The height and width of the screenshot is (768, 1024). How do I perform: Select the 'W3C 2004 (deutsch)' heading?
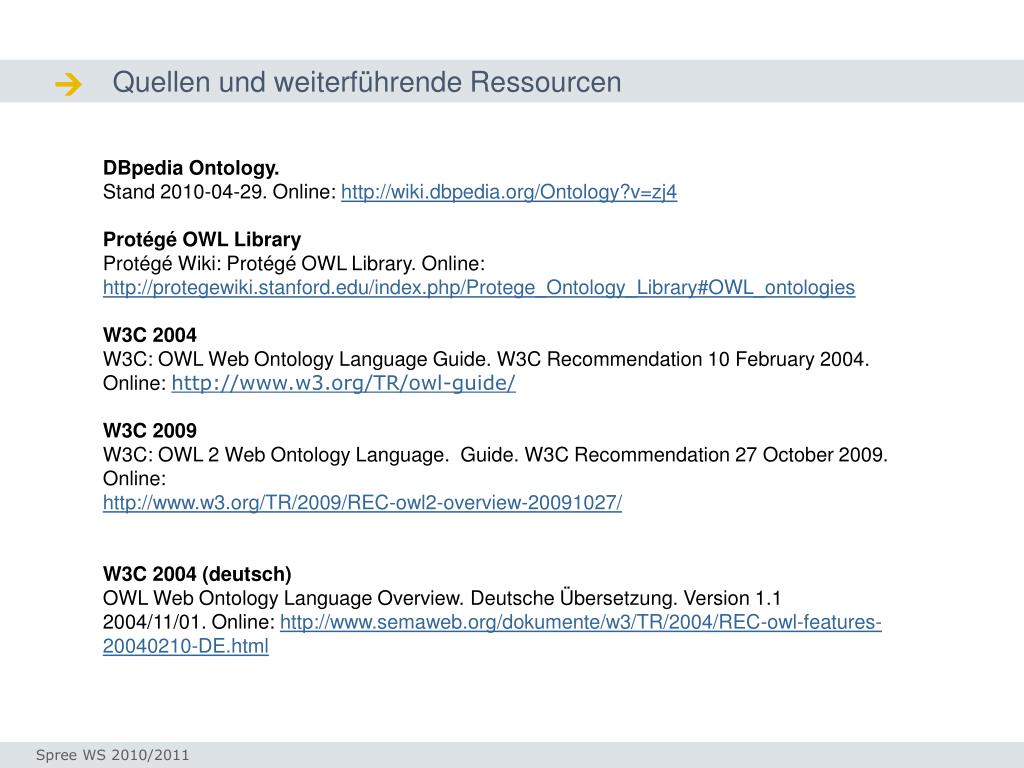(197, 574)
